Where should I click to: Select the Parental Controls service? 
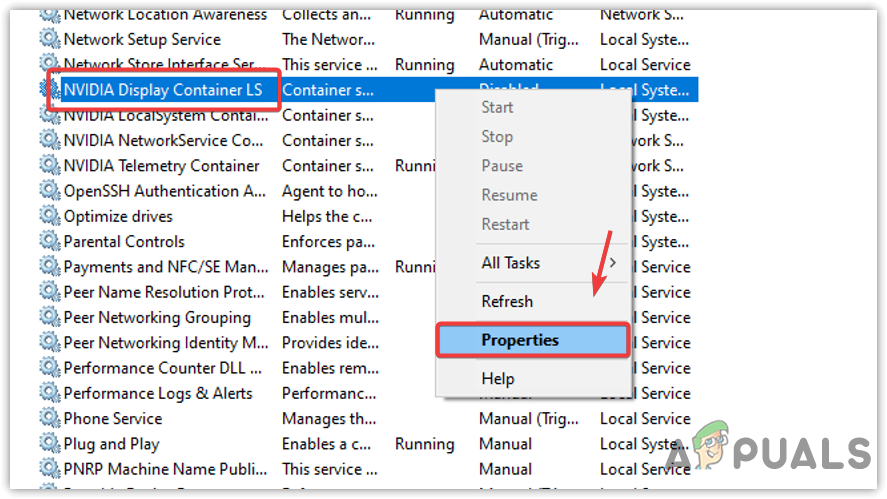click(x=124, y=242)
